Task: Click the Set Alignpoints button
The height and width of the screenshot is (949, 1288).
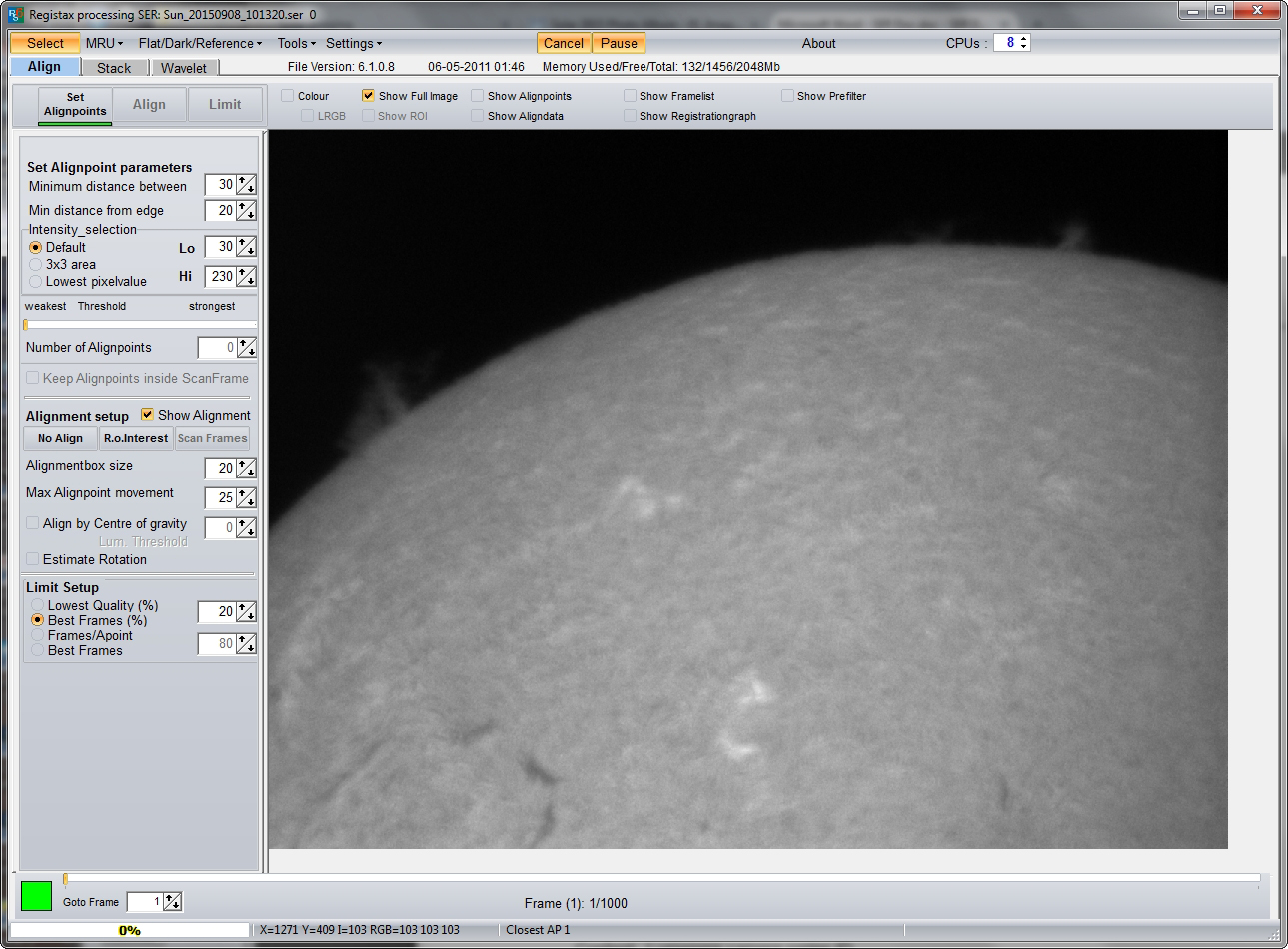Action: click(x=75, y=104)
